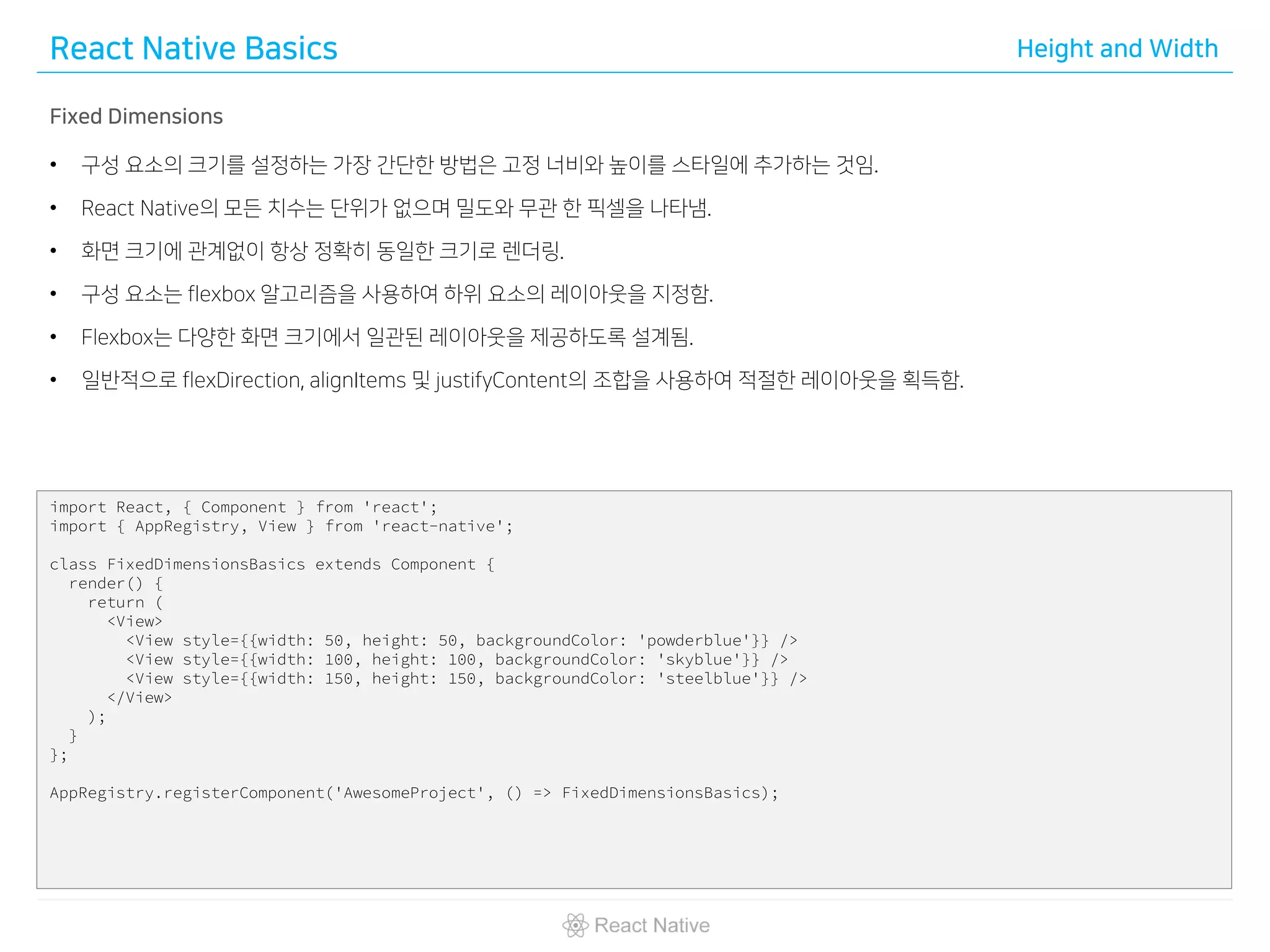Click the 'return (' code line
The width and height of the screenshot is (1270, 952).
[125, 603]
